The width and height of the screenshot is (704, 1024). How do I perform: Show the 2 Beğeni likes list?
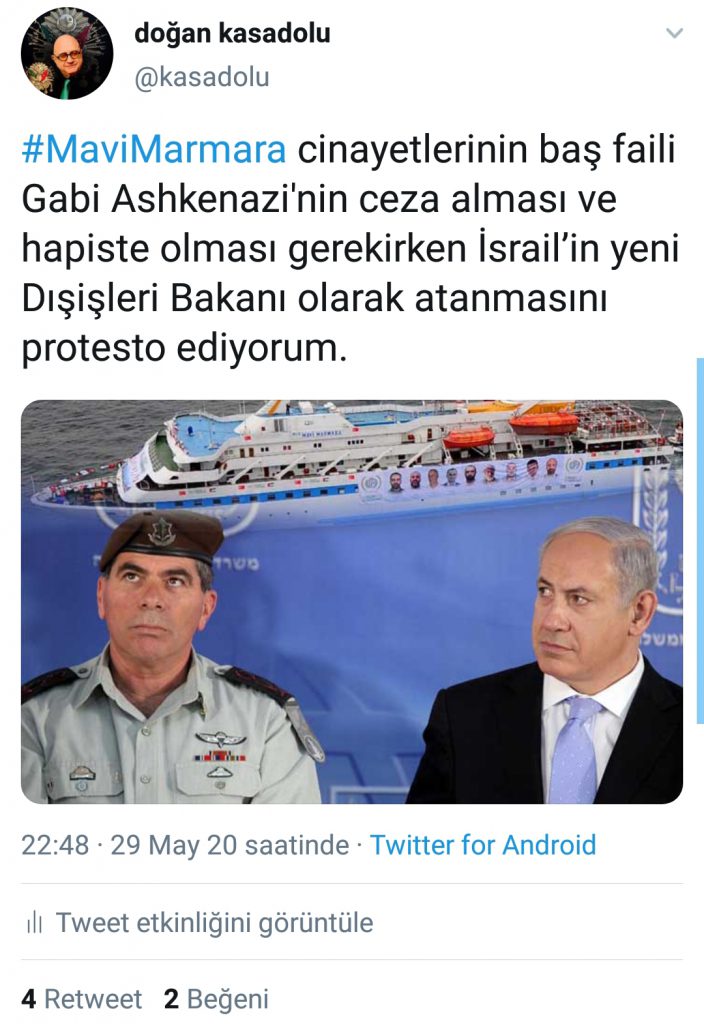pos(216,999)
